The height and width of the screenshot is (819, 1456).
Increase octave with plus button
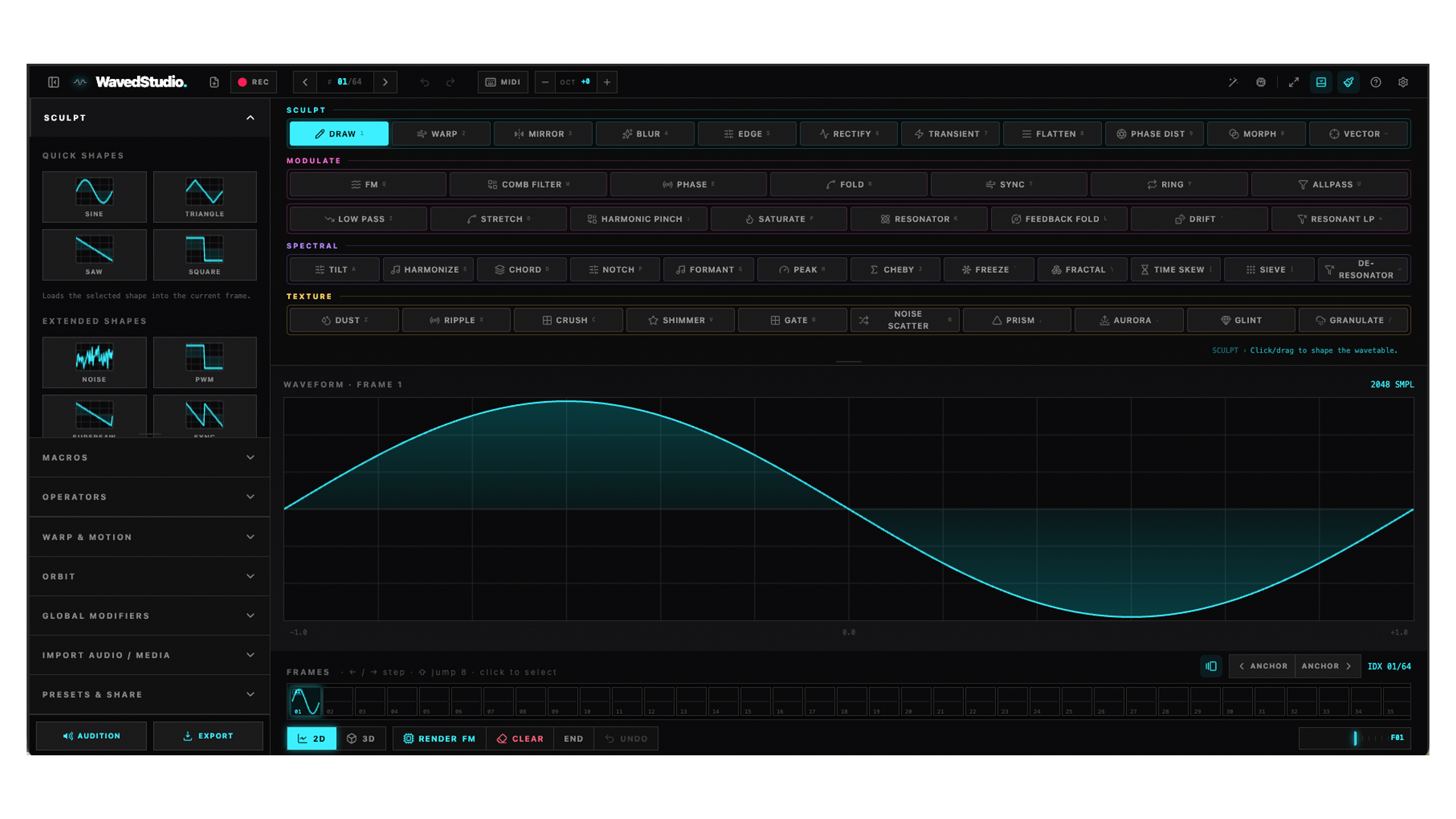click(607, 82)
